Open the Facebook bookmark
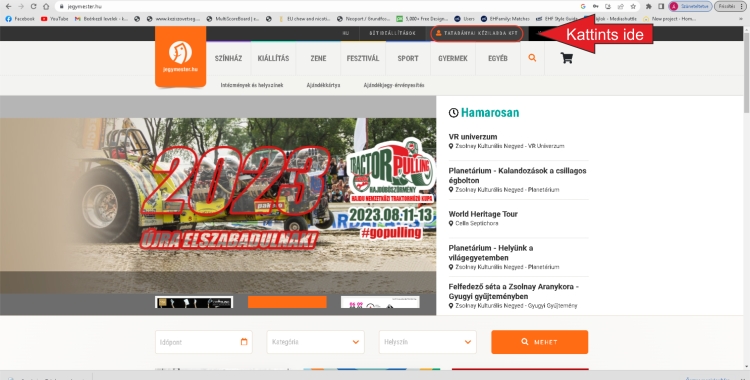Viewport: 750px width, 380px height. 20,19
